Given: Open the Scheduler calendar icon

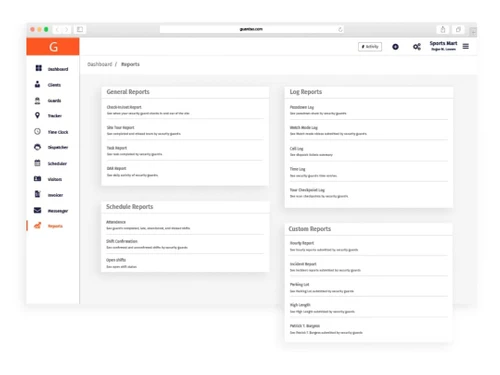Looking at the screenshot, I should pos(37,163).
